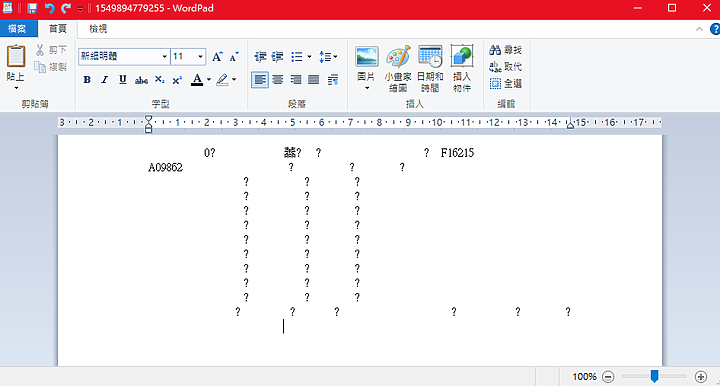720x386 pixels.
Task: Open the font family combo box 新細明體
Action: tap(124, 56)
